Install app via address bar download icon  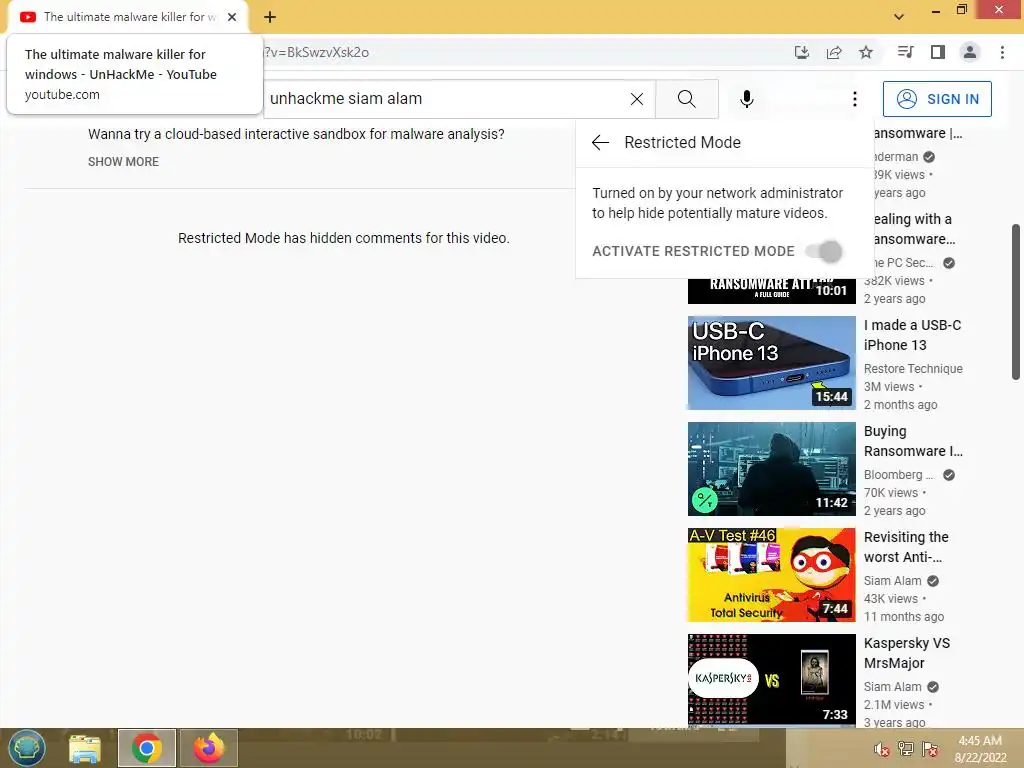click(801, 52)
